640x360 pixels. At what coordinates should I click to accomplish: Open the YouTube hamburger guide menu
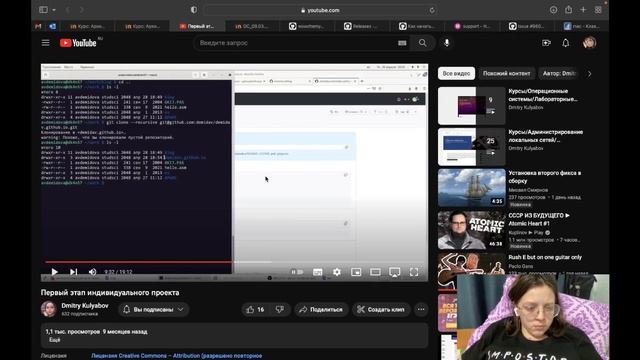click(x=45, y=43)
